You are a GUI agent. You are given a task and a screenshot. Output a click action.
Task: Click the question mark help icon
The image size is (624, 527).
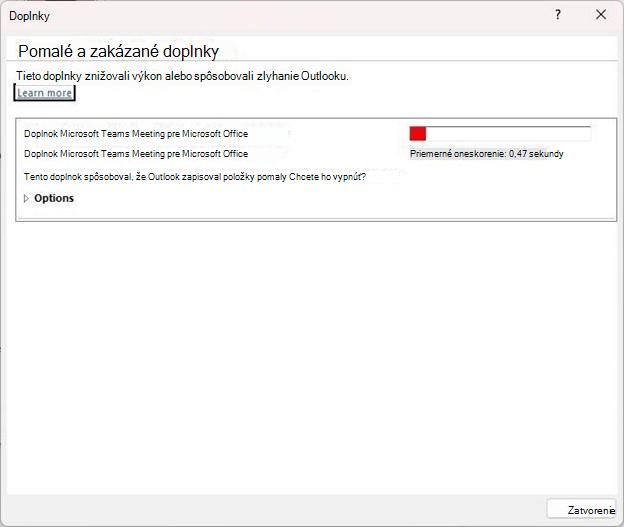[558, 15]
